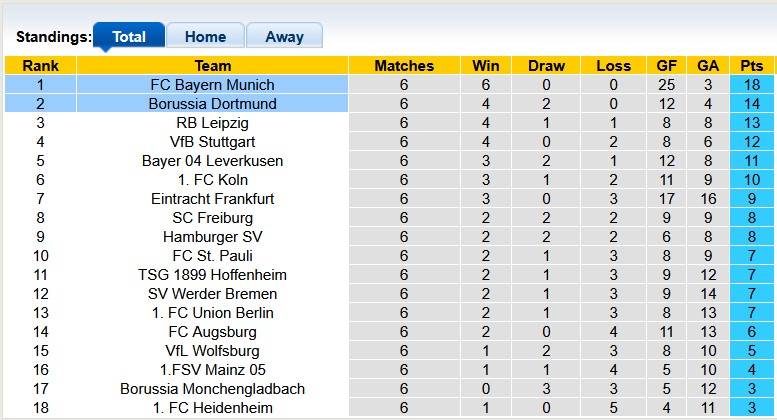Image resolution: width=777 pixels, height=420 pixels.
Task: Select the Away standings tab
Action: coord(284,37)
